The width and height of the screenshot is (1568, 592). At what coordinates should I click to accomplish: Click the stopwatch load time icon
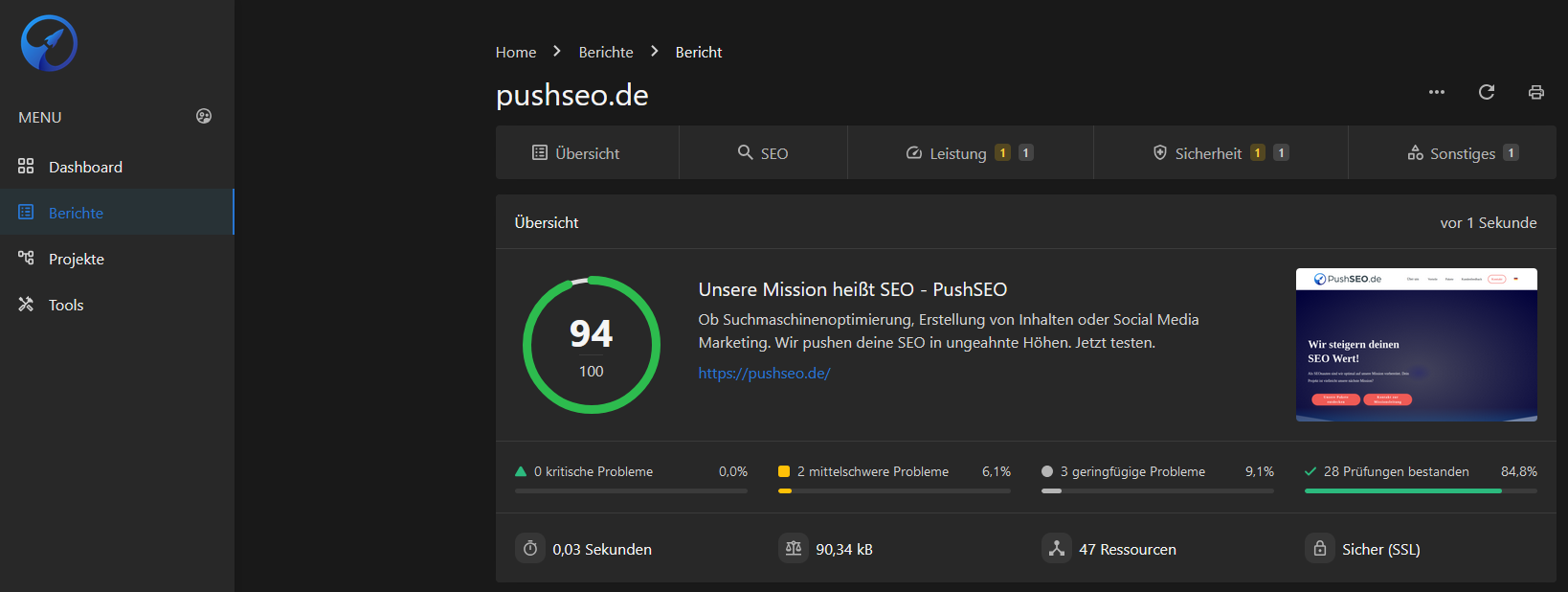tap(530, 548)
